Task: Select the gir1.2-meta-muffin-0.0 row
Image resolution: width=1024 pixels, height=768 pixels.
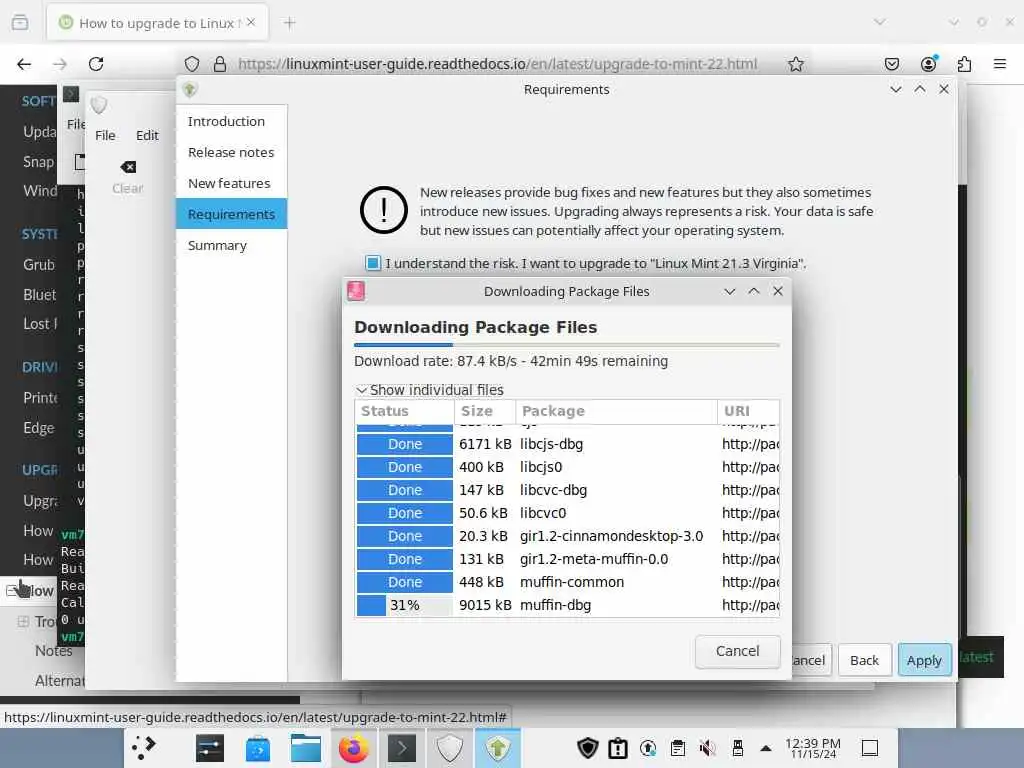Action: point(568,559)
